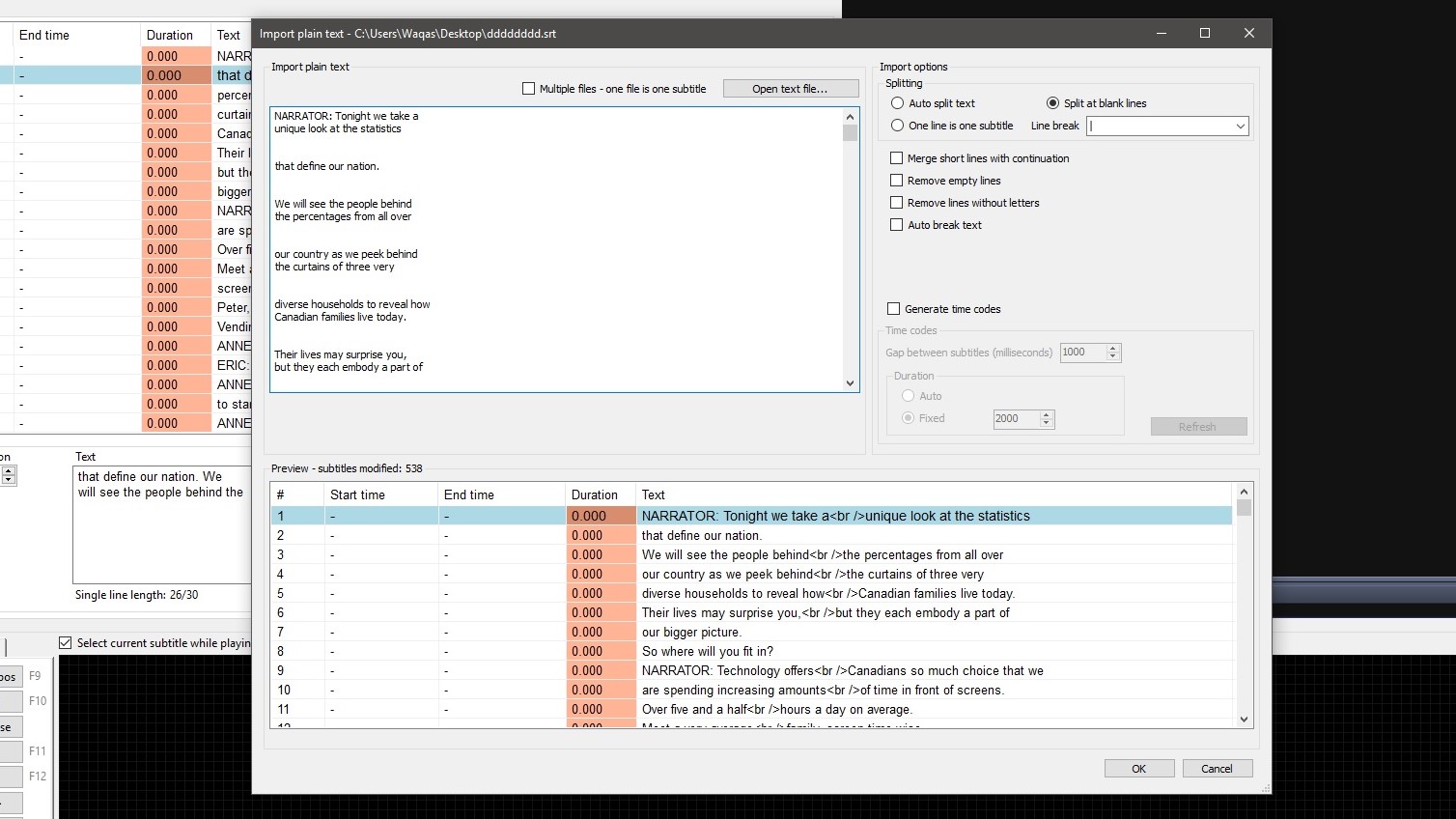Click the Duration column header in preview
Image resolution: width=1456 pixels, height=819 pixels.
click(x=599, y=494)
